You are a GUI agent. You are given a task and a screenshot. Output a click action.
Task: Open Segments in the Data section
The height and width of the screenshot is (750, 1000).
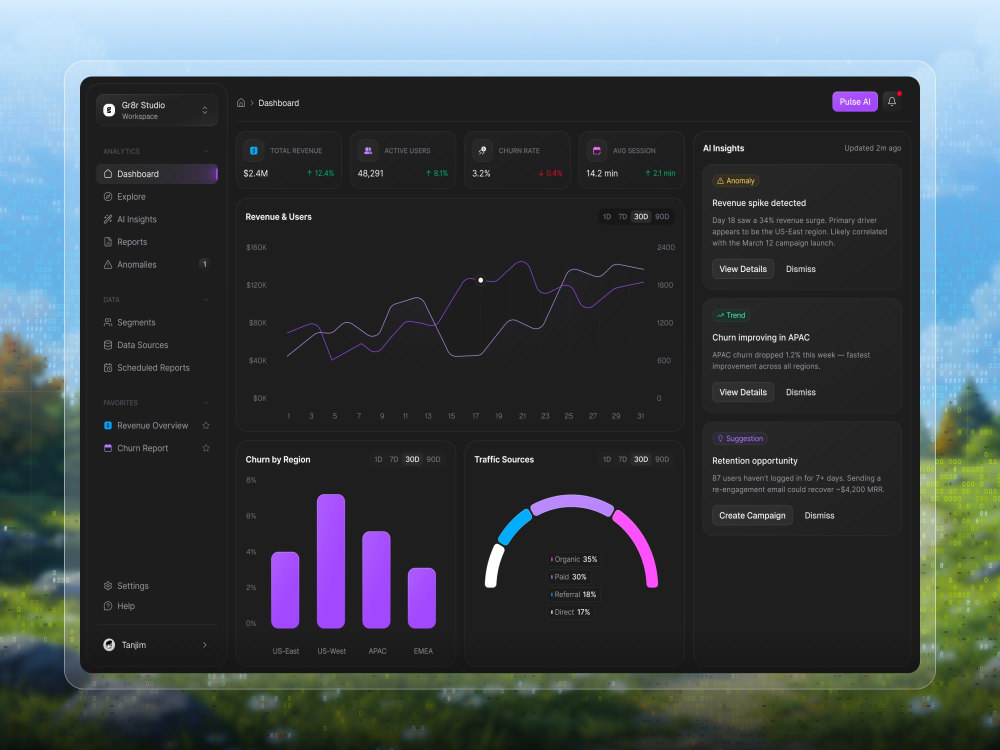(x=157, y=322)
